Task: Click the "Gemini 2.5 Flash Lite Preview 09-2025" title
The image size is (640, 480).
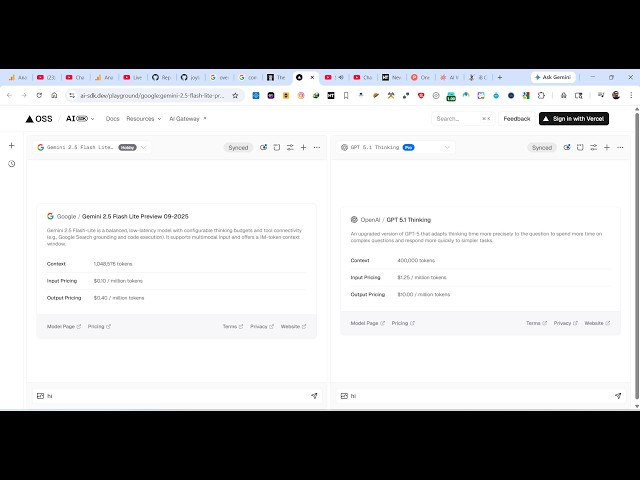Action: 135,216
